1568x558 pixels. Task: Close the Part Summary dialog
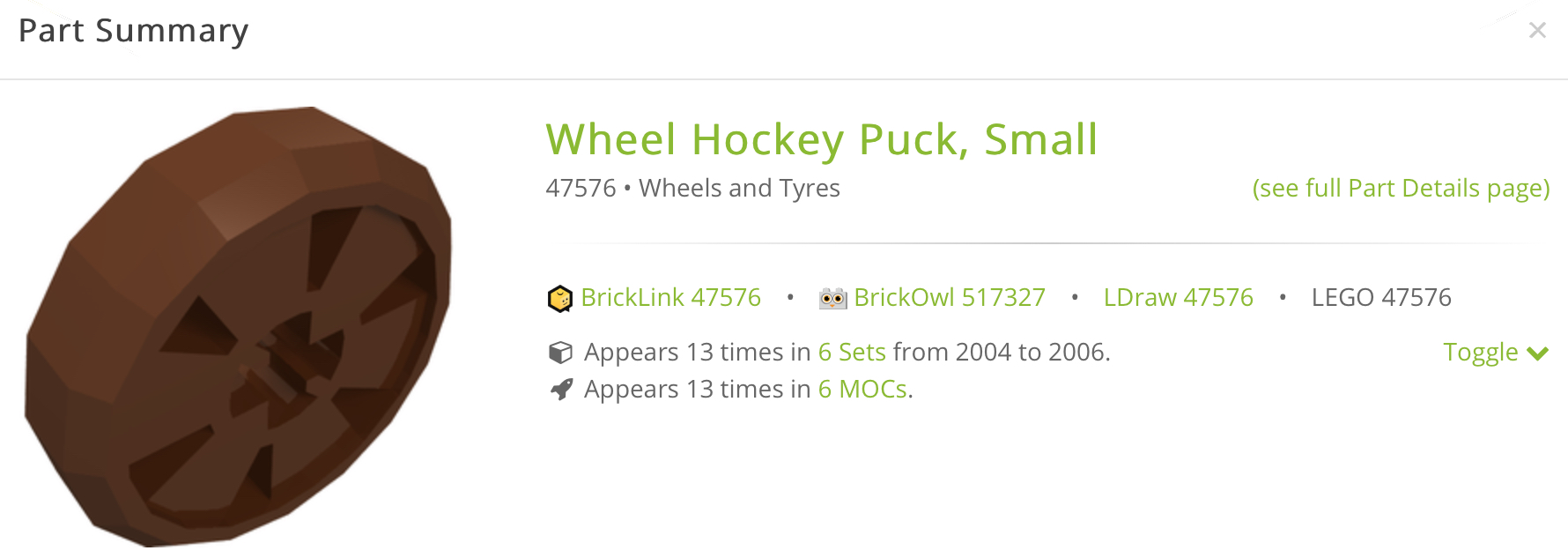tap(1537, 31)
